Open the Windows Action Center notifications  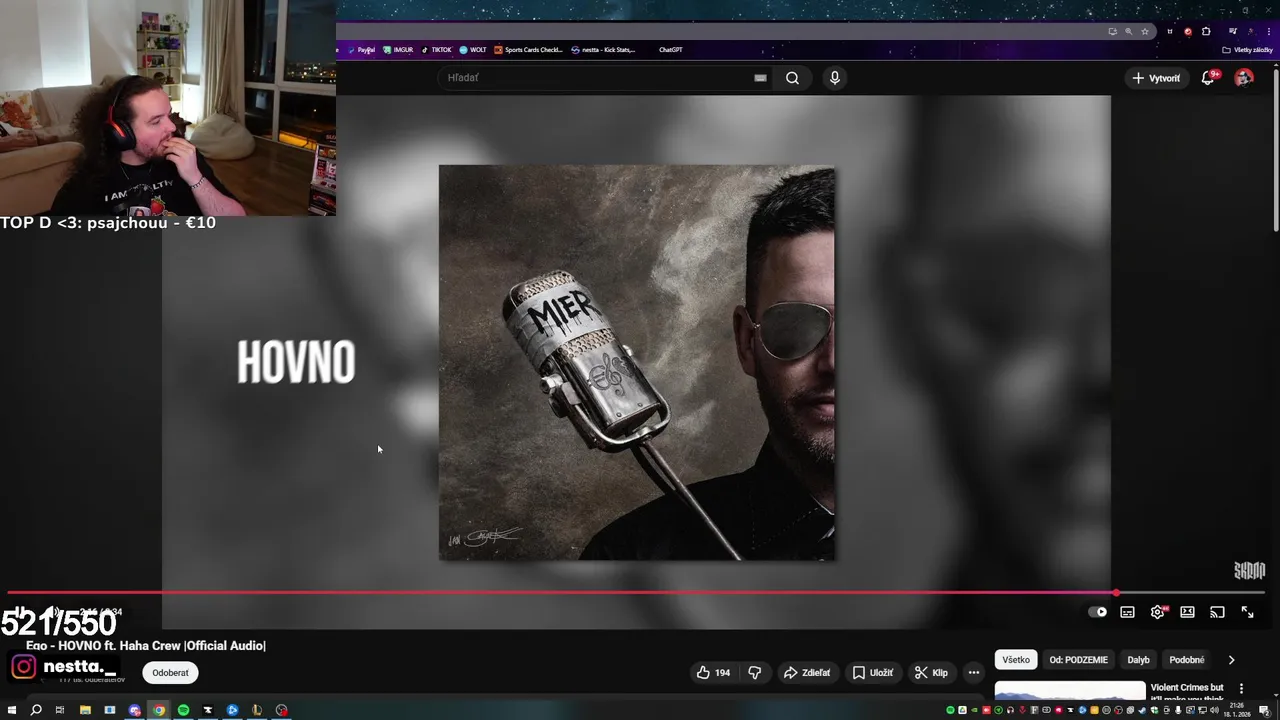(x=1264, y=710)
